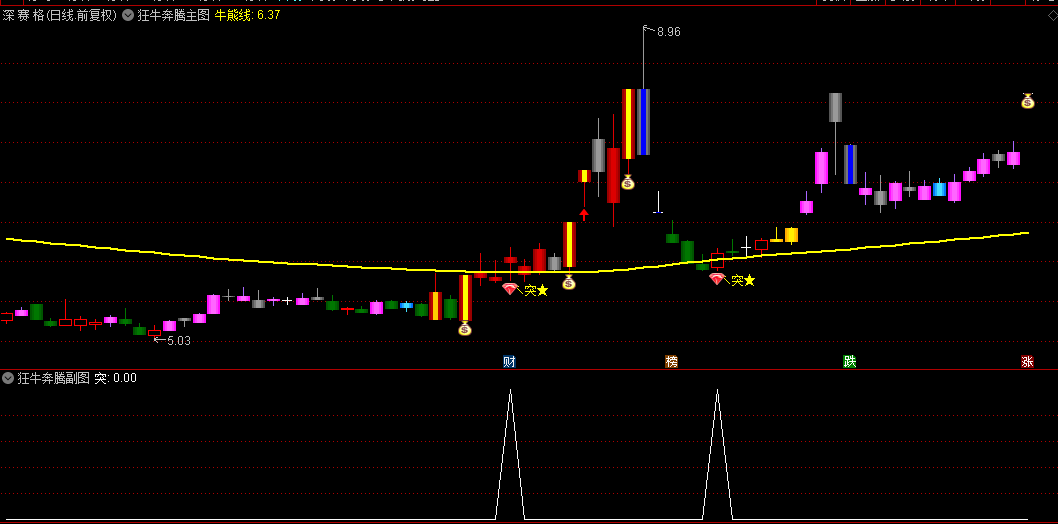Click the red 涨 info marker
Image resolution: width=1058 pixels, height=524 pixels.
point(1027,361)
